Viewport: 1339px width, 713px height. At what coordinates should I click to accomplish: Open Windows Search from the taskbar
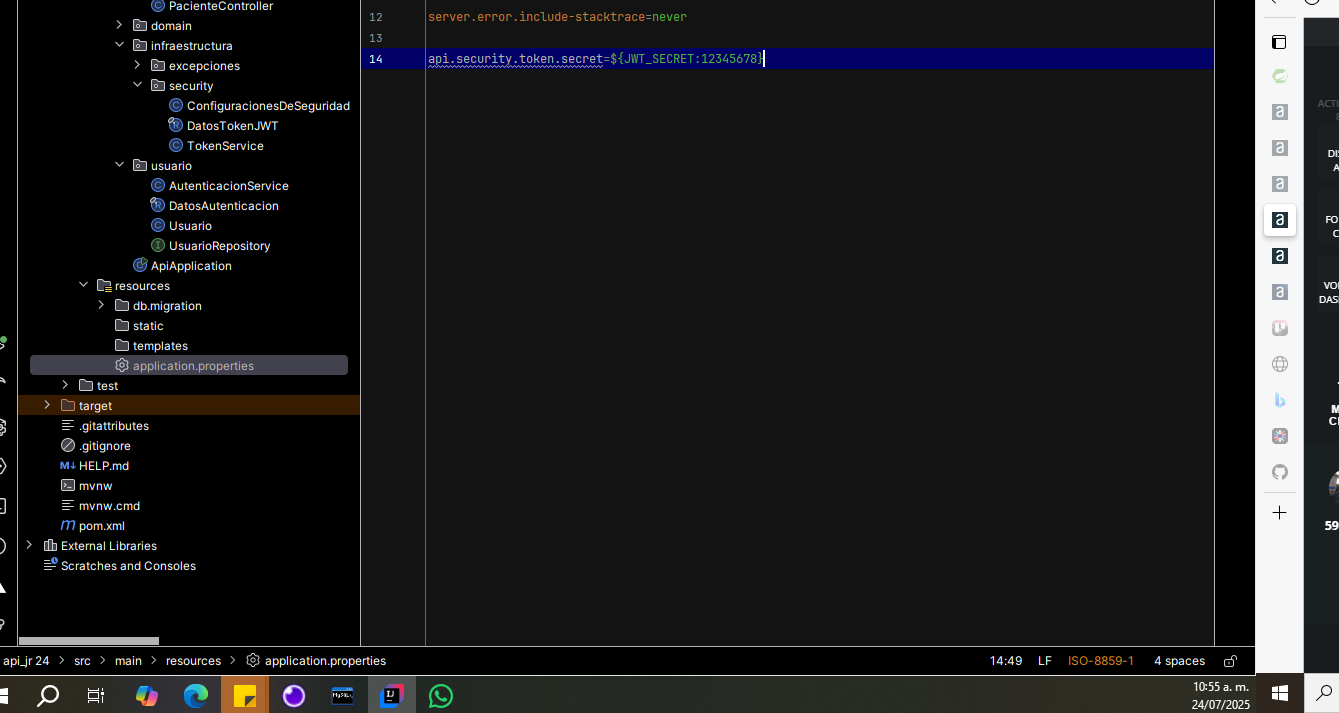(x=48, y=695)
